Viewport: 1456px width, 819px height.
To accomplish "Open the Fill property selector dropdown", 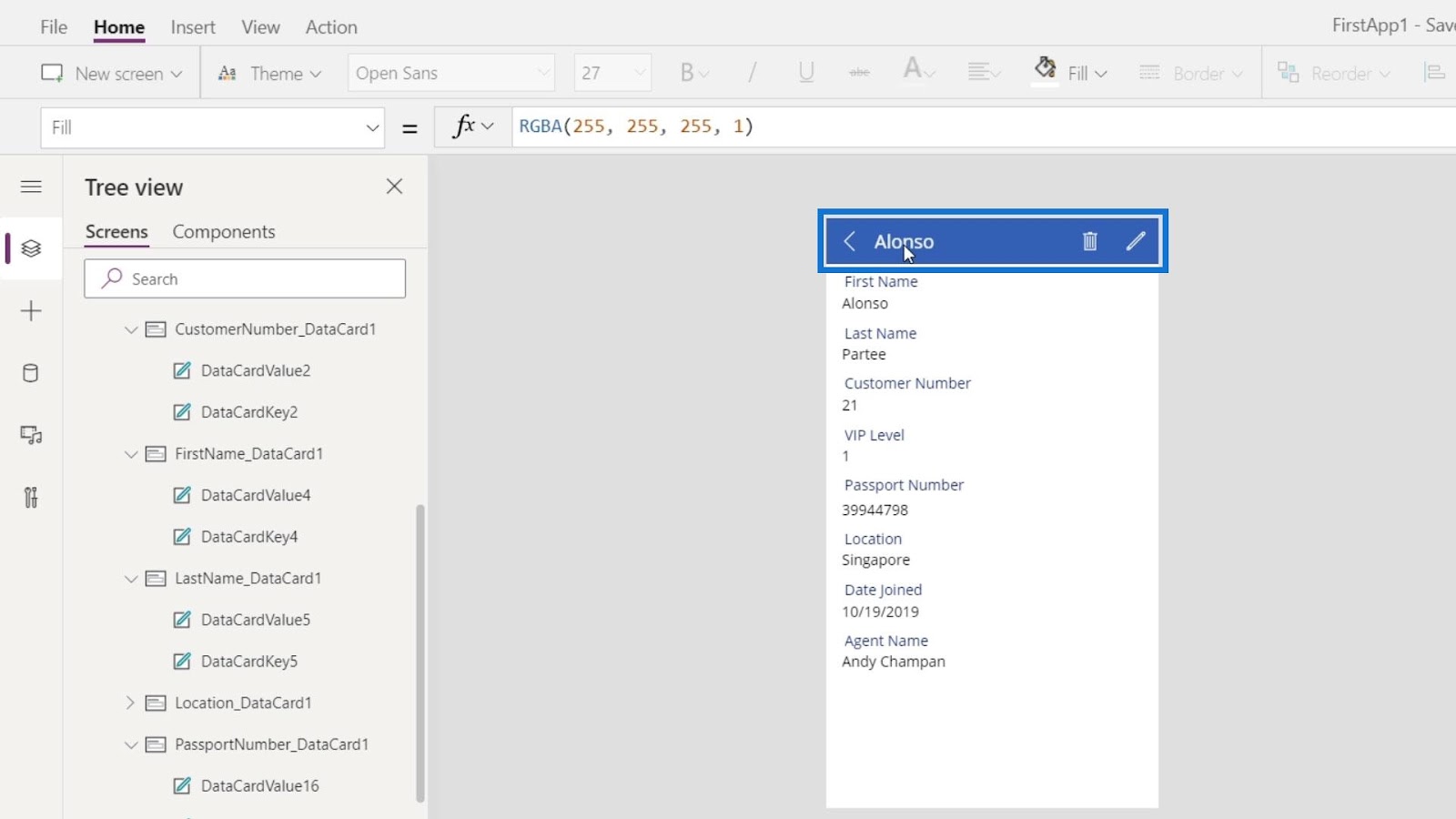I will 213,127.
